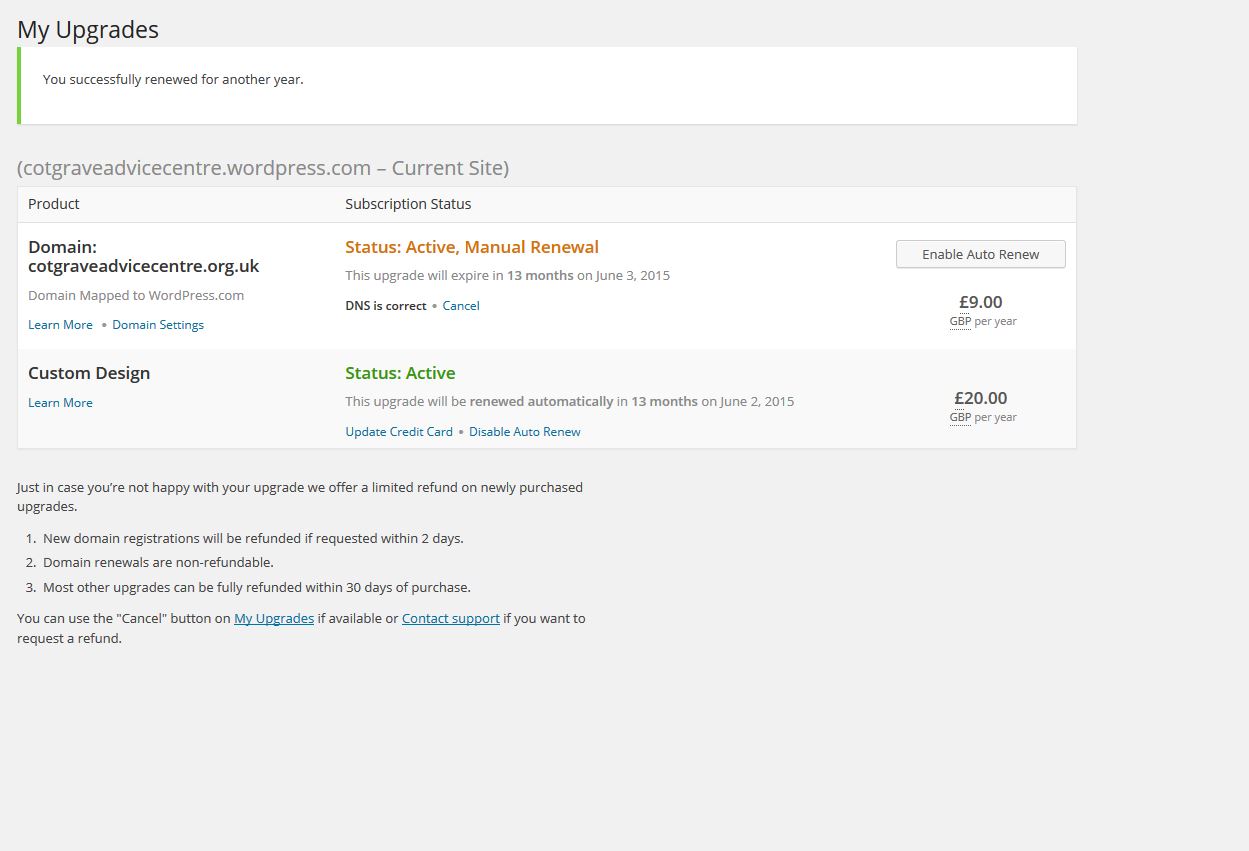The image size is (1249, 851).
Task: Click the Subscription Status column header
Action: [x=408, y=204]
